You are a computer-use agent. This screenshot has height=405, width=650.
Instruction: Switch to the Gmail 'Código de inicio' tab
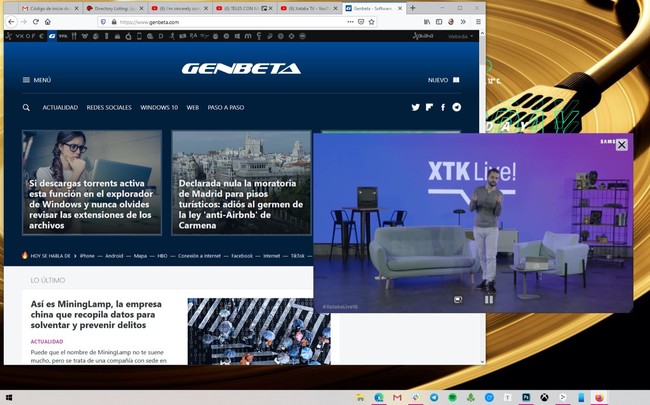point(50,8)
